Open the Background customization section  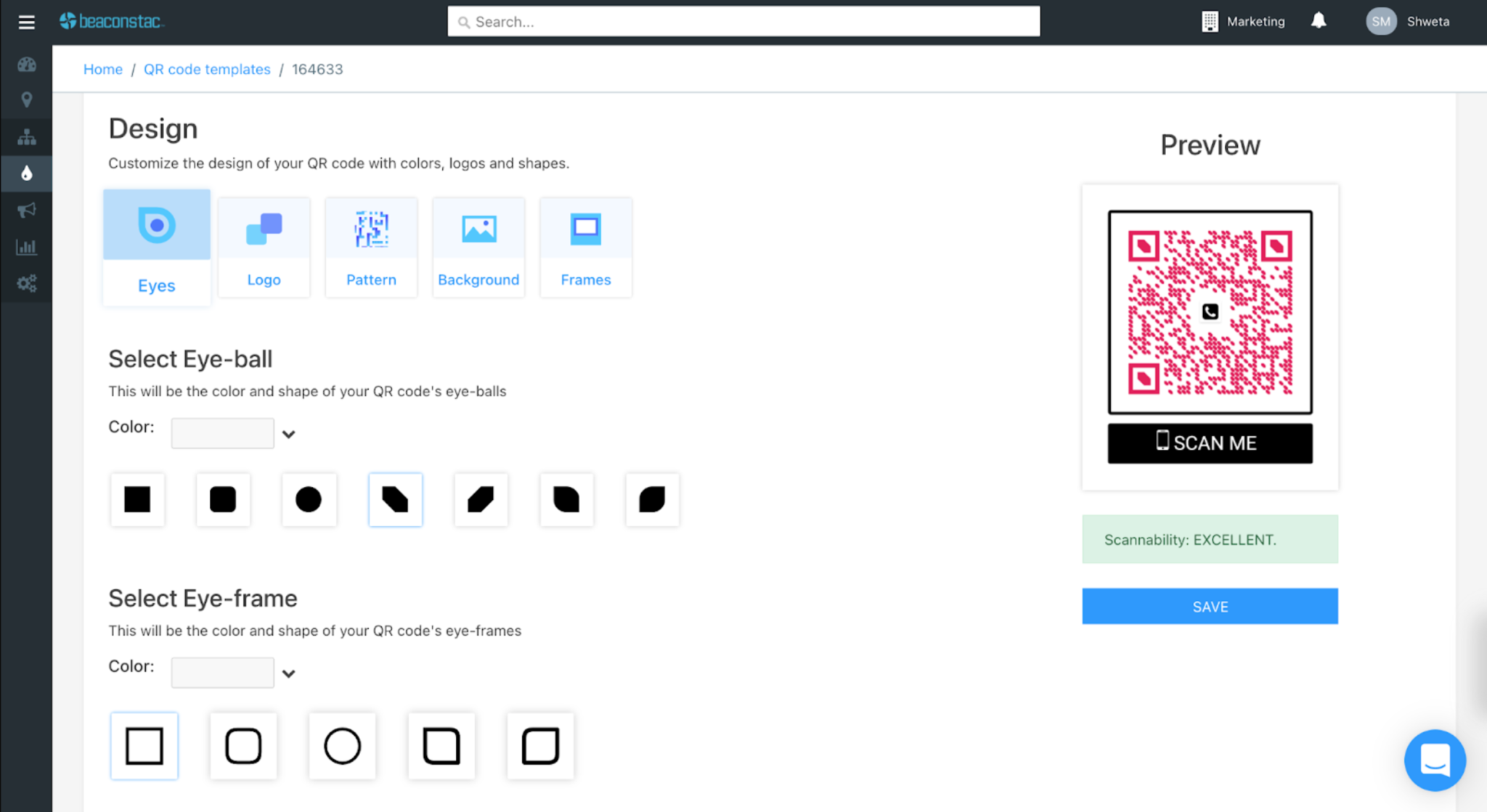tap(478, 247)
